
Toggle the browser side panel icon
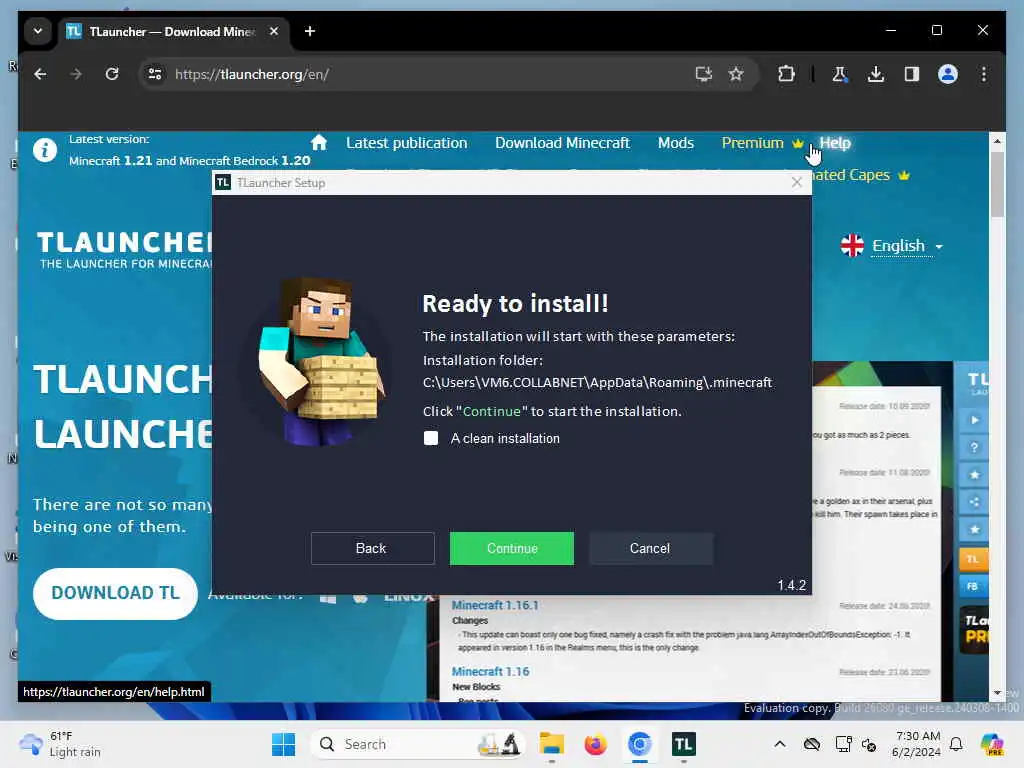pyautogui.click(x=912, y=74)
